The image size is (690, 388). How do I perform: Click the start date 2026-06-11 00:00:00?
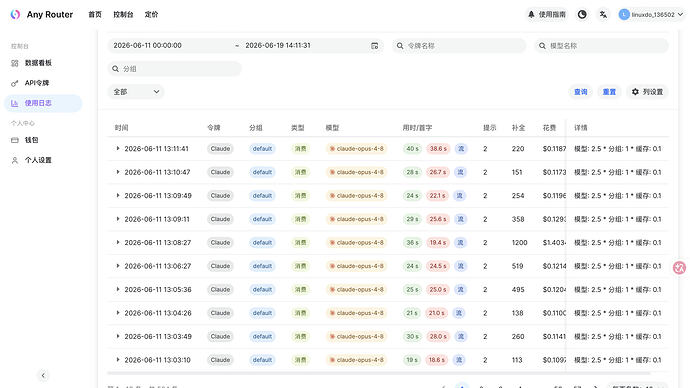(x=147, y=46)
